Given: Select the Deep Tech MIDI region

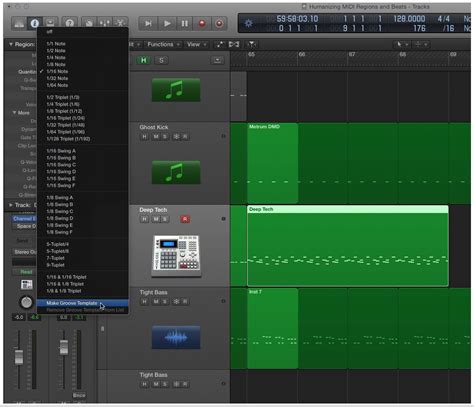Looking at the screenshot, I should click(348, 246).
